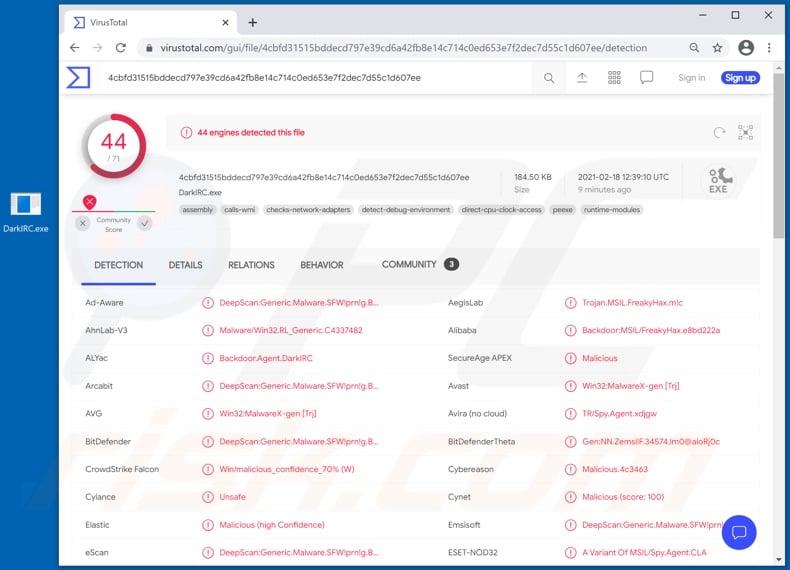
Task: Click TR/Spy.Agent.xdjgw detection text
Action: tap(619, 414)
